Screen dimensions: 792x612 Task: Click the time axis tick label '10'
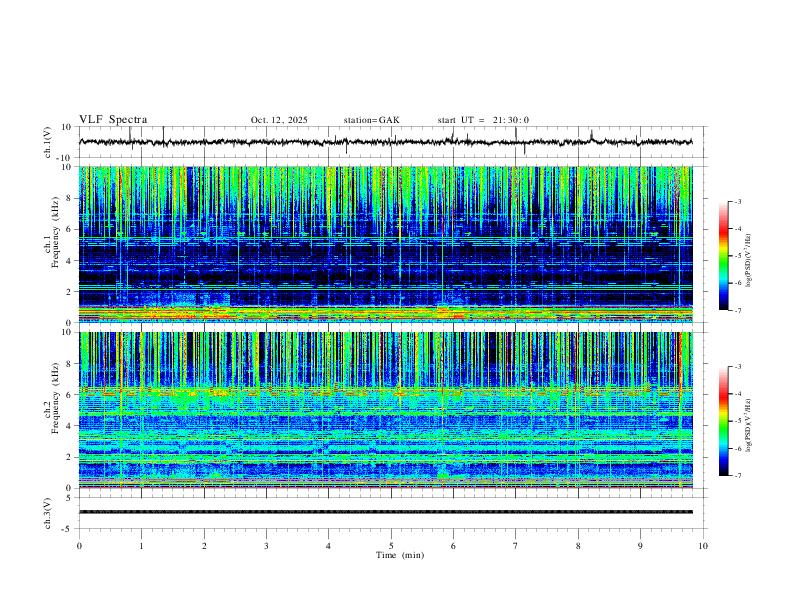click(703, 546)
